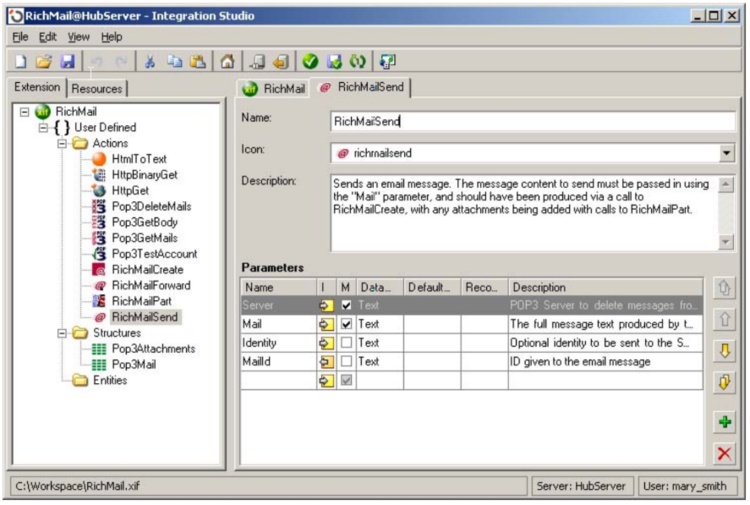Click the Name input field

tap(532, 121)
